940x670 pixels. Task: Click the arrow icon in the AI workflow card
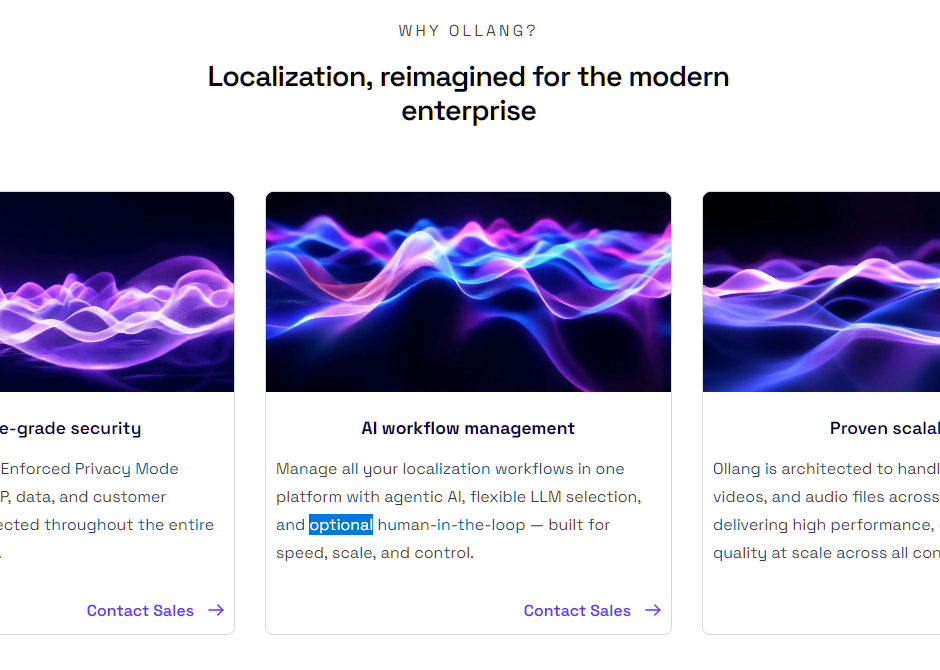click(x=653, y=610)
